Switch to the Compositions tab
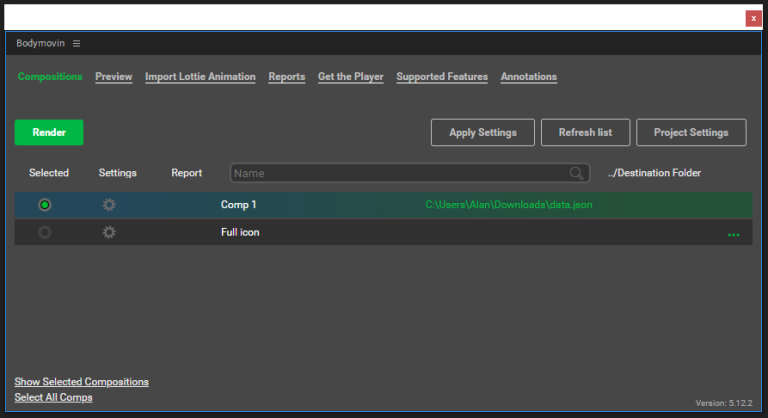Viewport: 768px width, 418px height. [50, 76]
